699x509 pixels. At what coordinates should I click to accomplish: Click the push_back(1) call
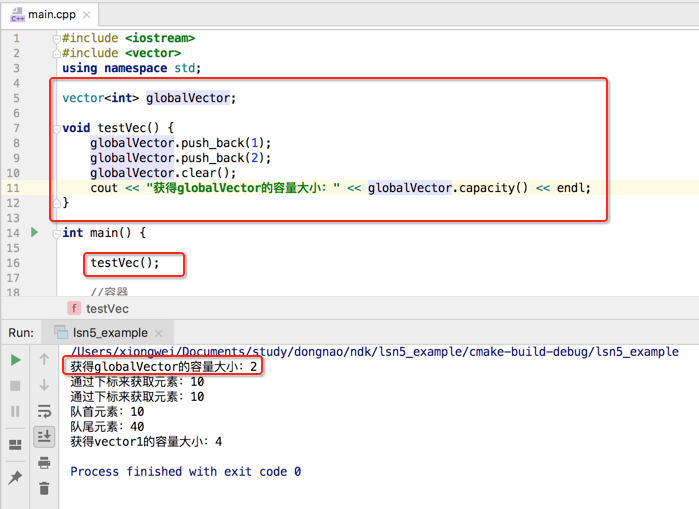point(222,143)
